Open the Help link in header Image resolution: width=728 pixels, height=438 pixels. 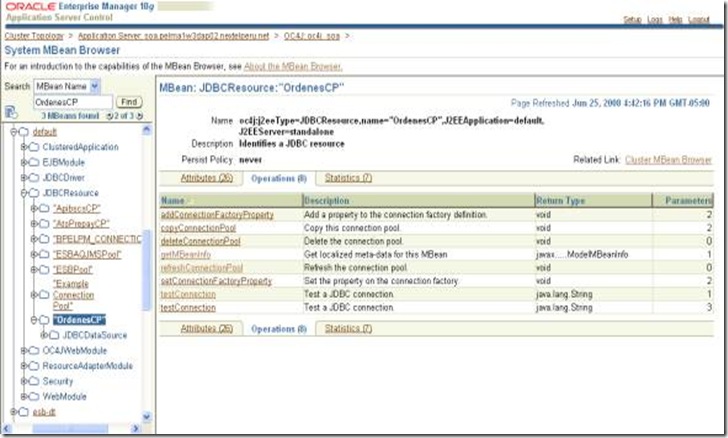pyautogui.click(x=676, y=20)
